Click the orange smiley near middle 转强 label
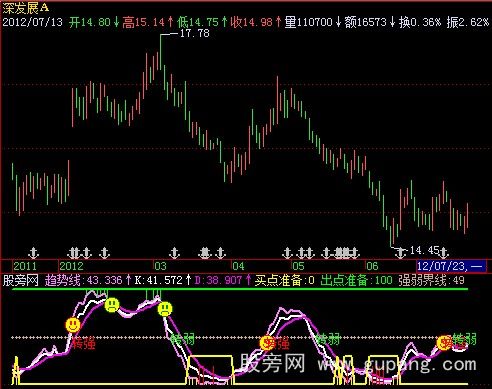This screenshot has height=389, width=492. 267,343
